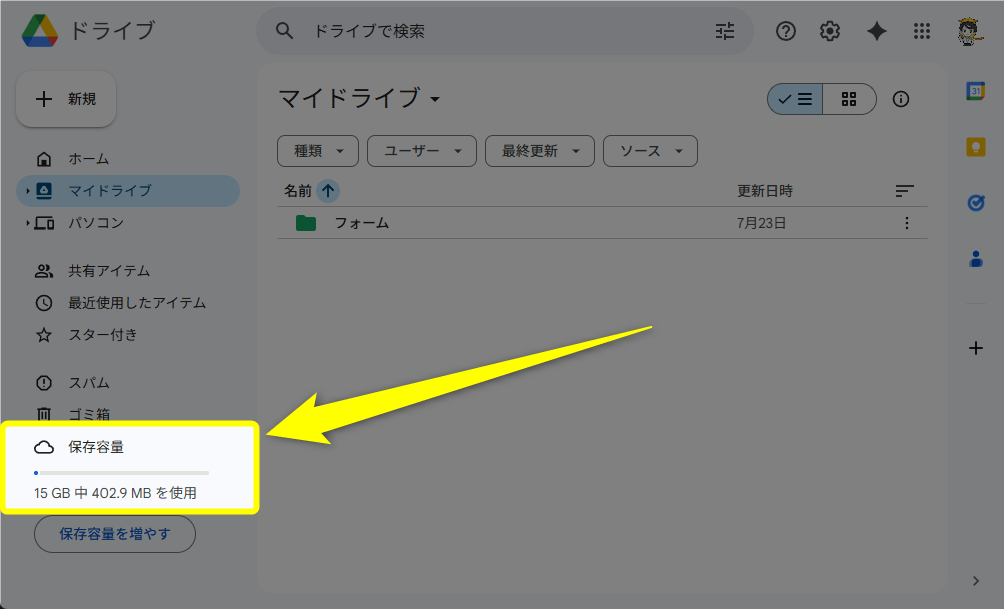
Task: Open the help question mark icon
Action: (x=785, y=31)
